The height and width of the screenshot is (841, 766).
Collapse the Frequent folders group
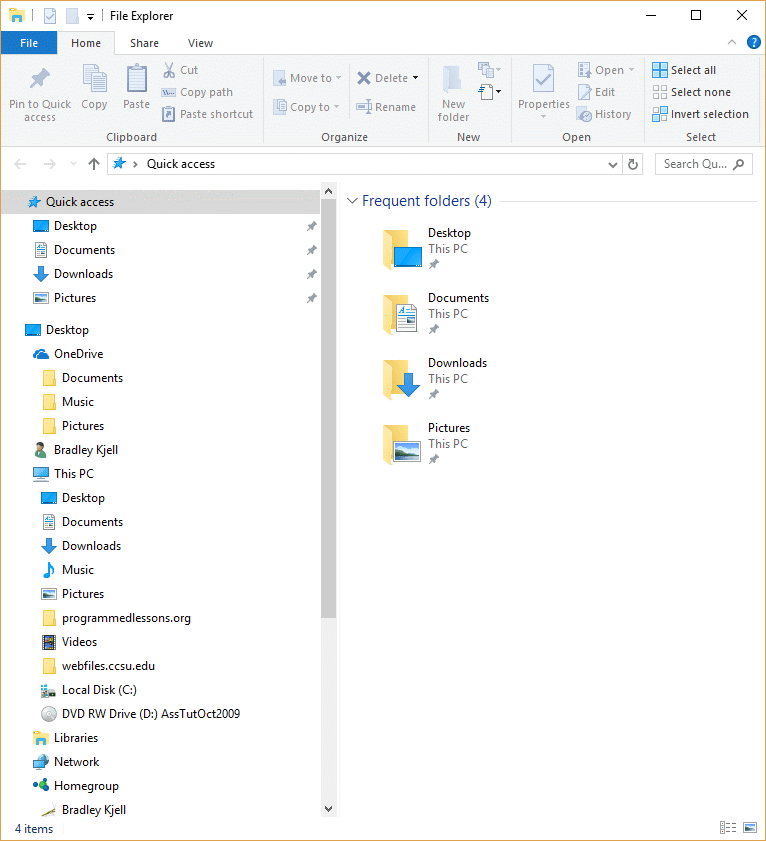tap(352, 202)
